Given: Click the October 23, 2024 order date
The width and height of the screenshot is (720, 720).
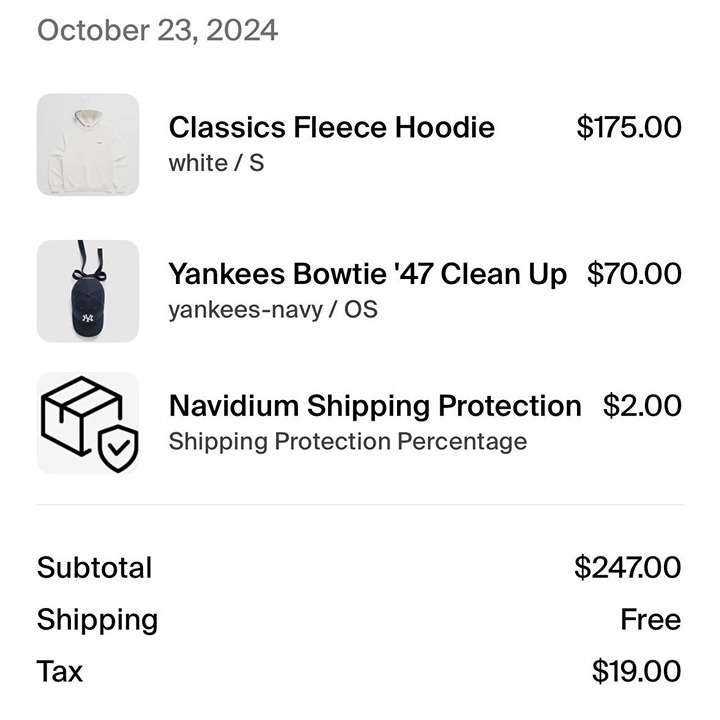Looking at the screenshot, I should pos(157,31).
